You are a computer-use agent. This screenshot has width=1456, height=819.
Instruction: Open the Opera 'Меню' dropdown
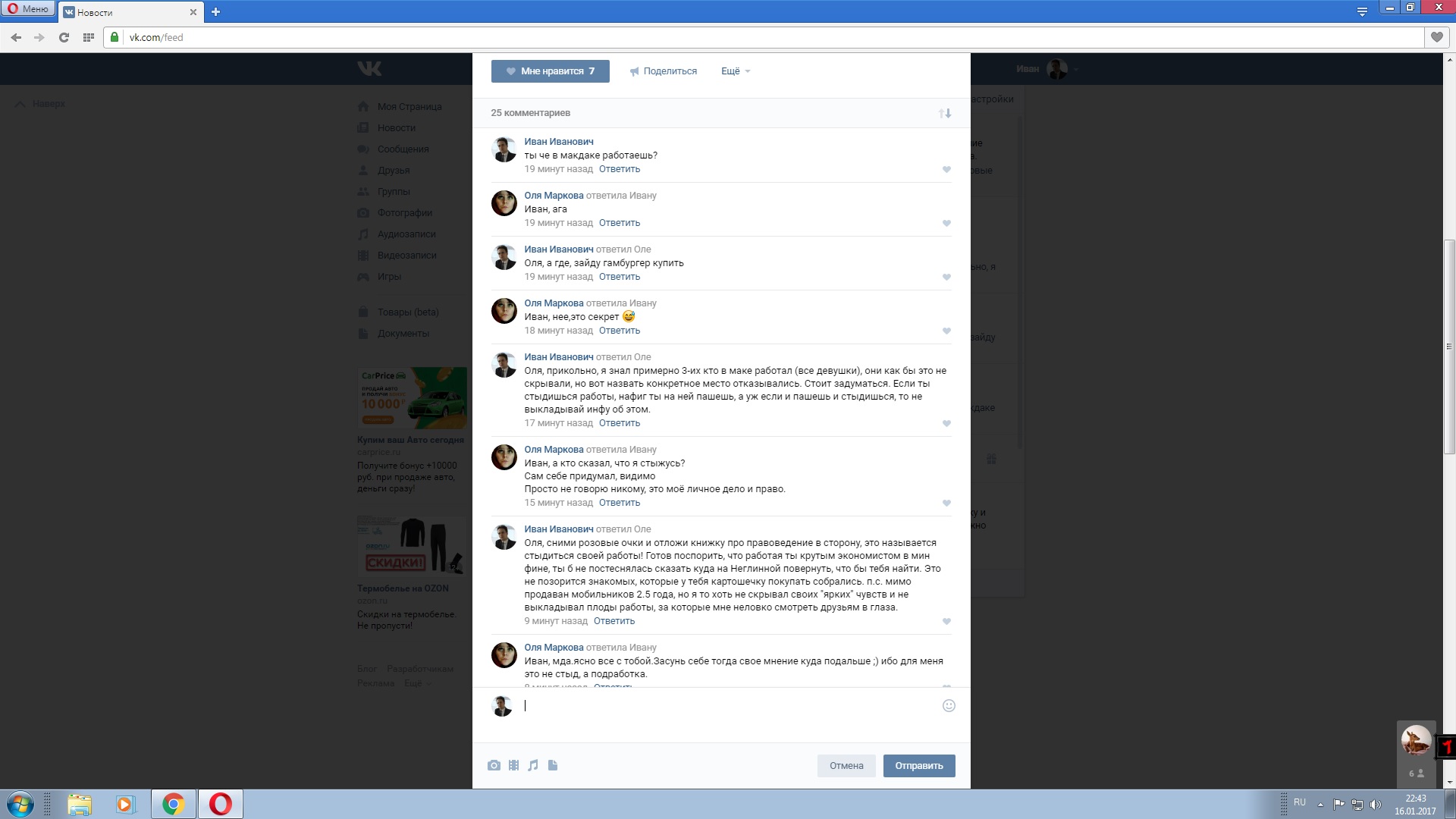pyautogui.click(x=29, y=9)
